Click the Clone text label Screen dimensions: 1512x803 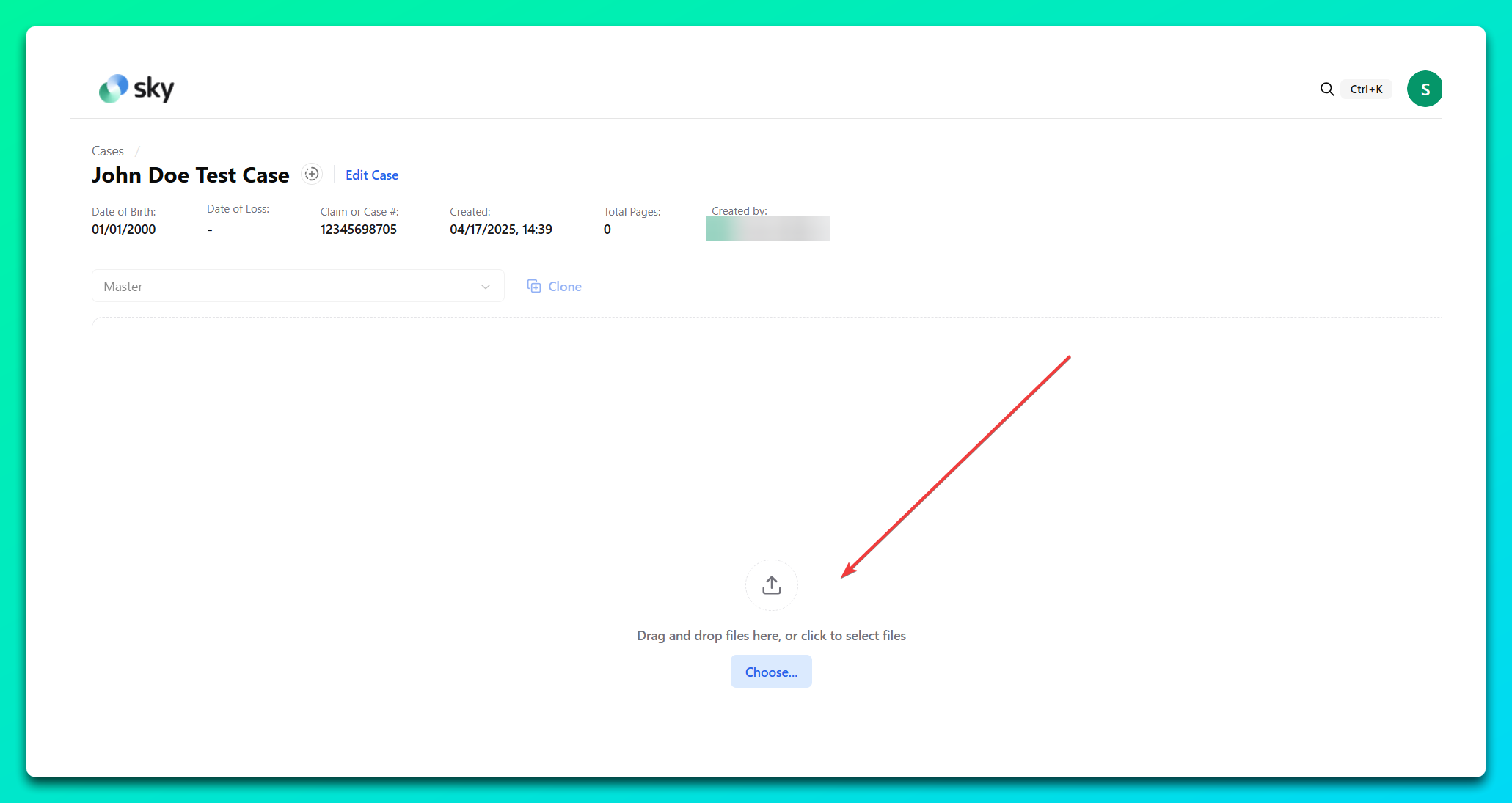tap(564, 287)
